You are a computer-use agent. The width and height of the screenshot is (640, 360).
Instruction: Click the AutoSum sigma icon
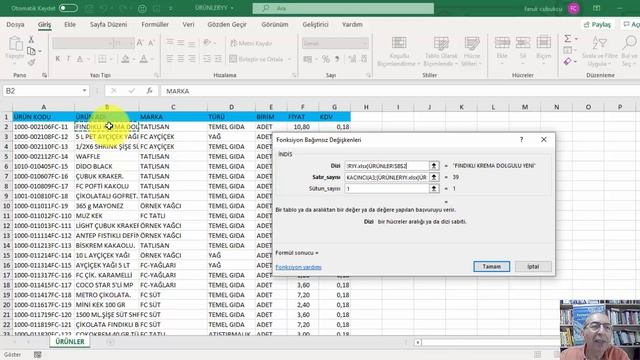[567, 39]
